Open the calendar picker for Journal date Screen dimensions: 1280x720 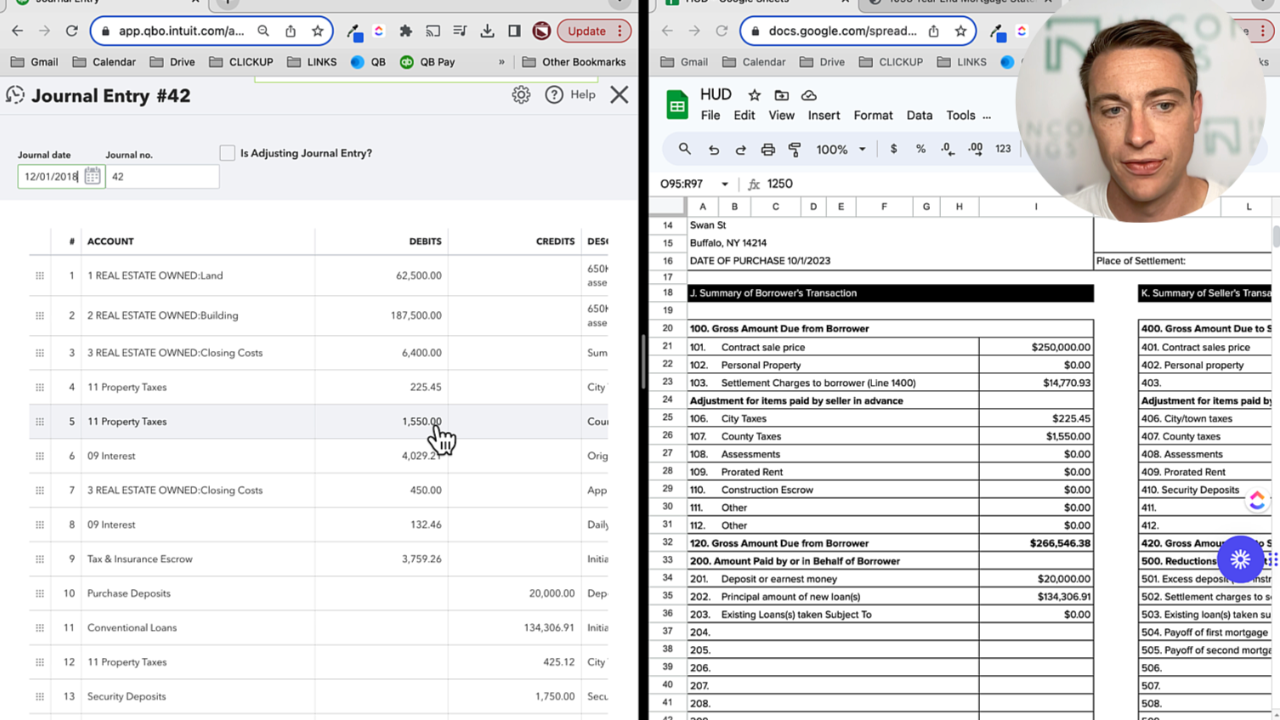pyautogui.click(x=93, y=175)
